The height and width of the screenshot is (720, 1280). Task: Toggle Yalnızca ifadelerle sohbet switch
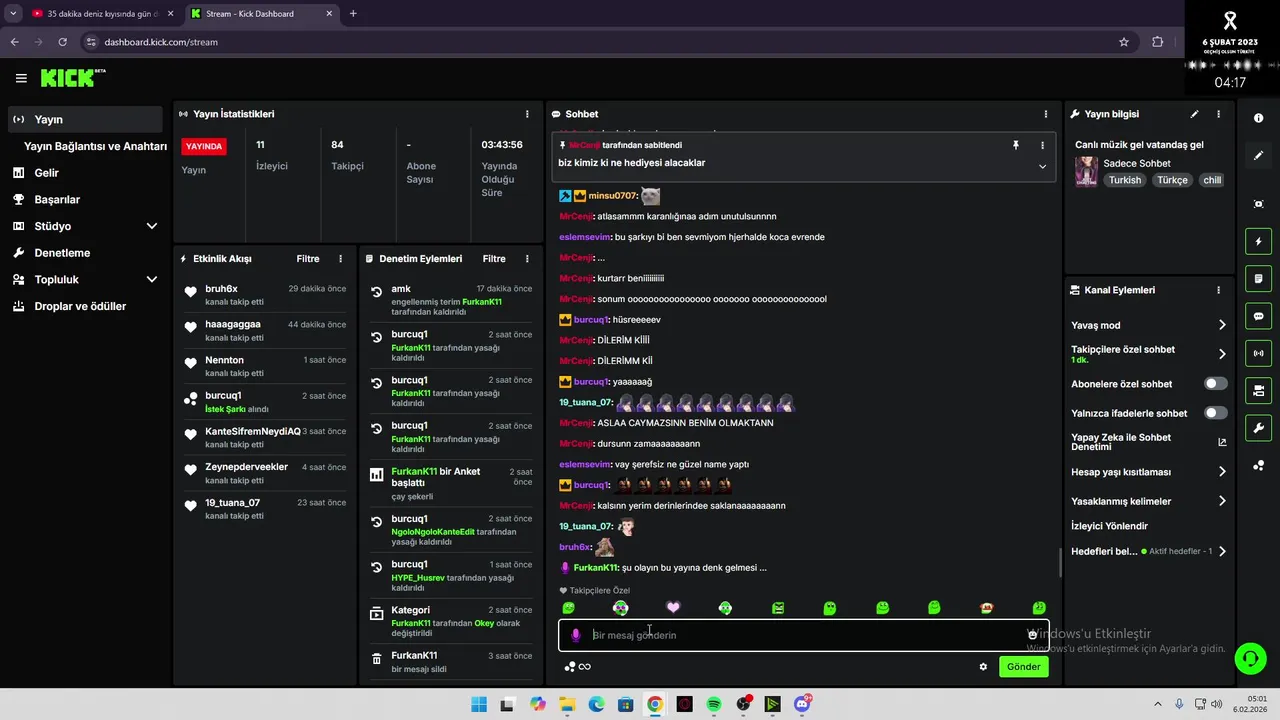pyautogui.click(x=1216, y=413)
